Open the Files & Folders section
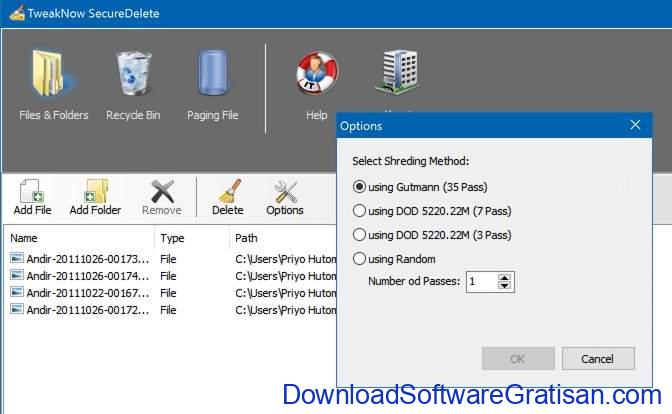This screenshot has height=414, width=672. [53, 84]
